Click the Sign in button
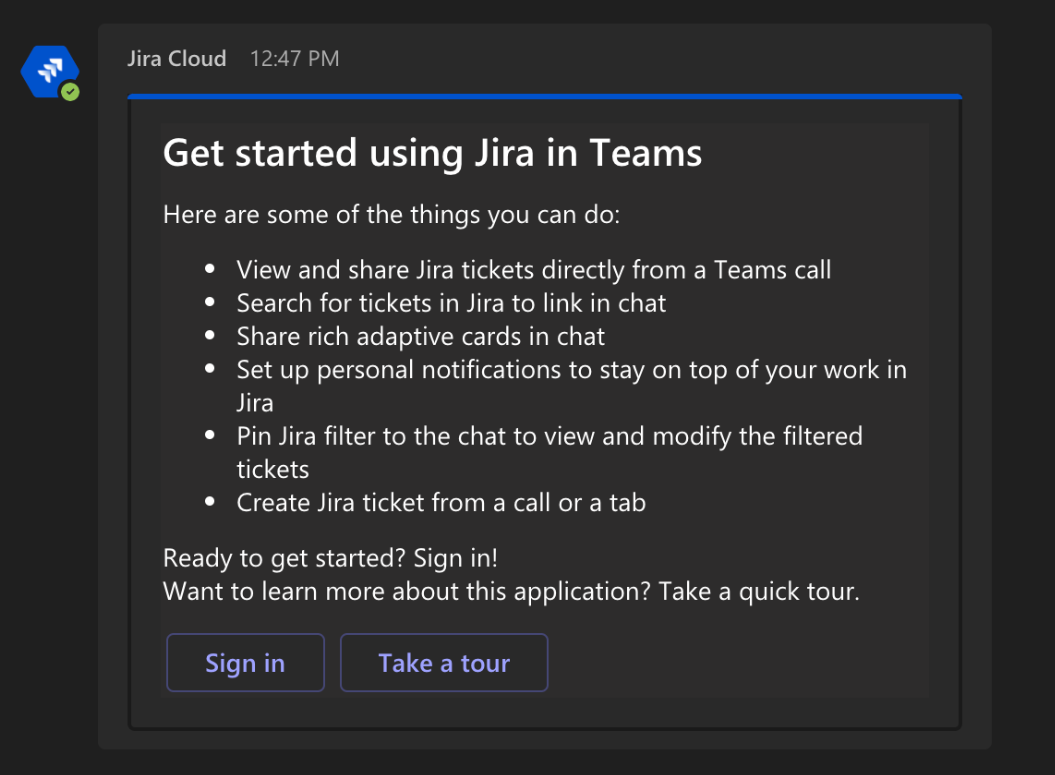This screenshot has height=775, width=1055. (x=246, y=663)
